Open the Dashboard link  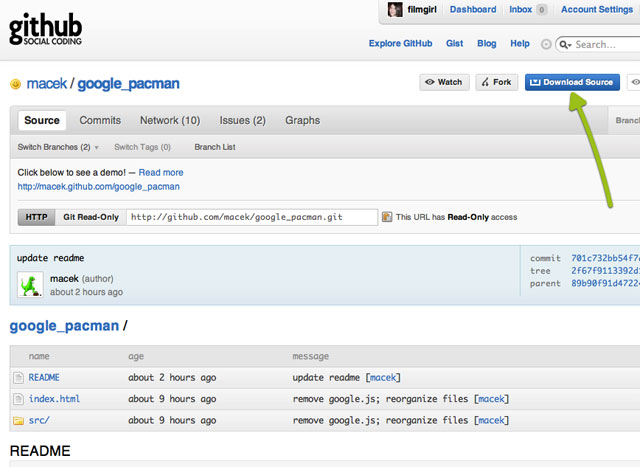[473, 9]
